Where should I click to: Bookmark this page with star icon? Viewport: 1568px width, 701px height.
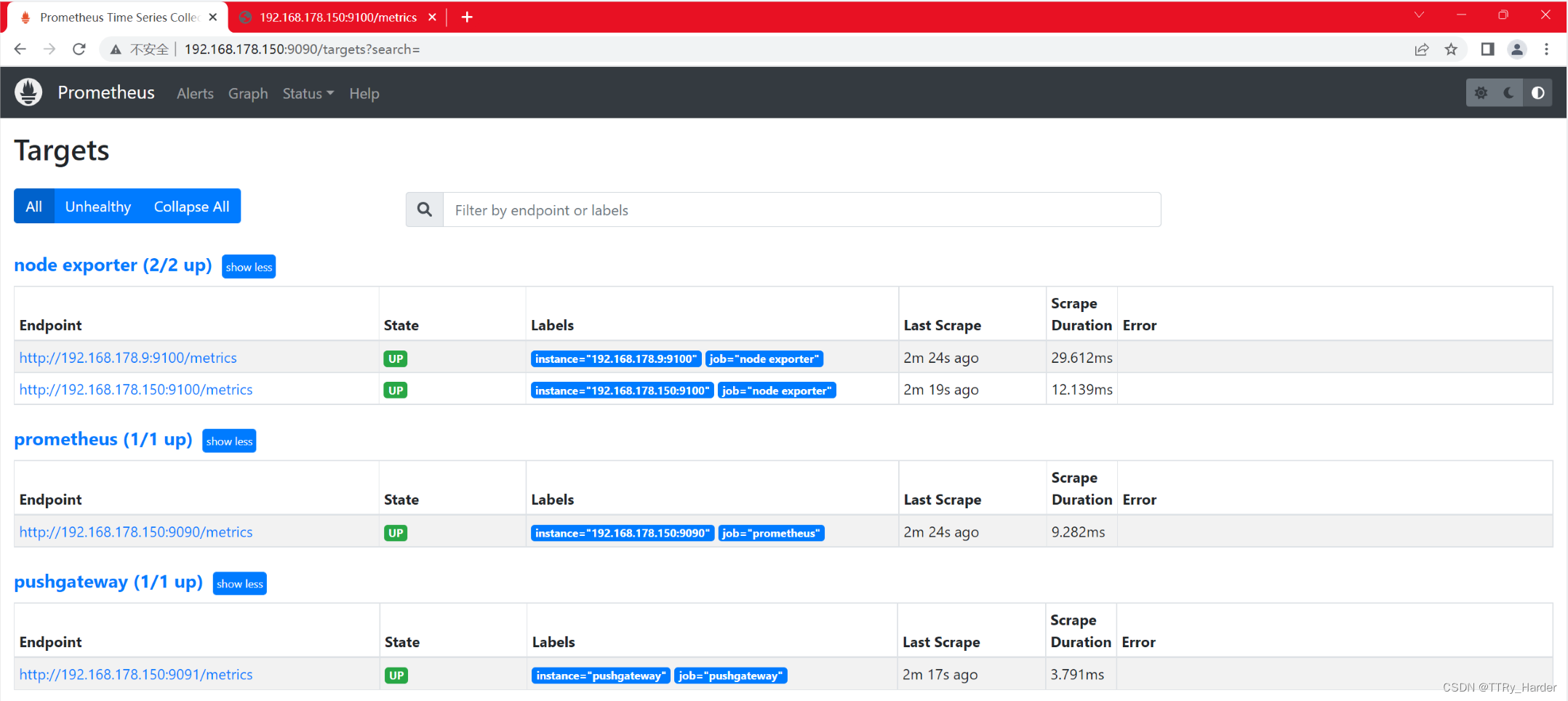pyautogui.click(x=1451, y=49)
